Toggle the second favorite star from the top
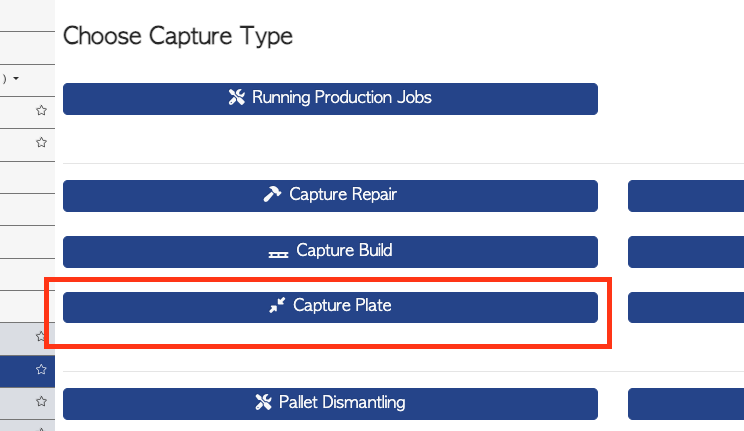The width and height of the screenshot is (744, 431). pos(41,142)
